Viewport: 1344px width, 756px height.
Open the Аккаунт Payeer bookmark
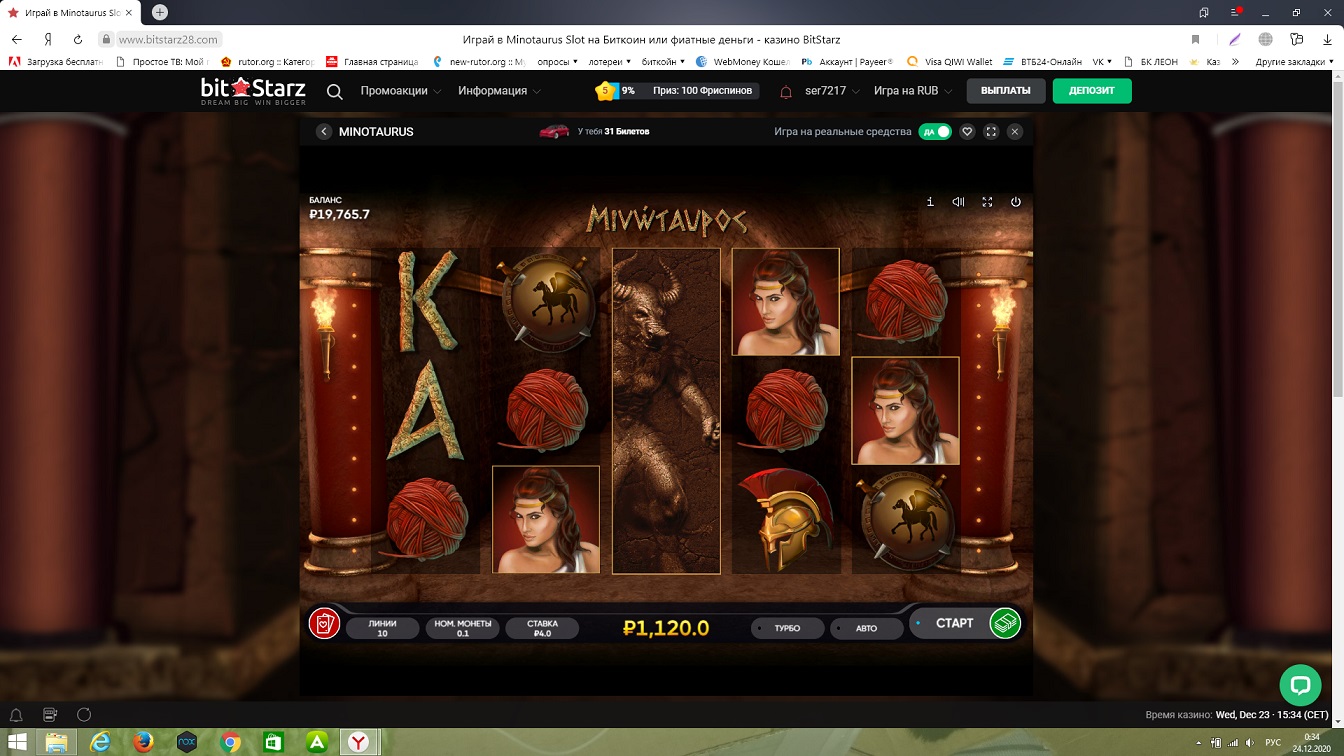(847, 62)
